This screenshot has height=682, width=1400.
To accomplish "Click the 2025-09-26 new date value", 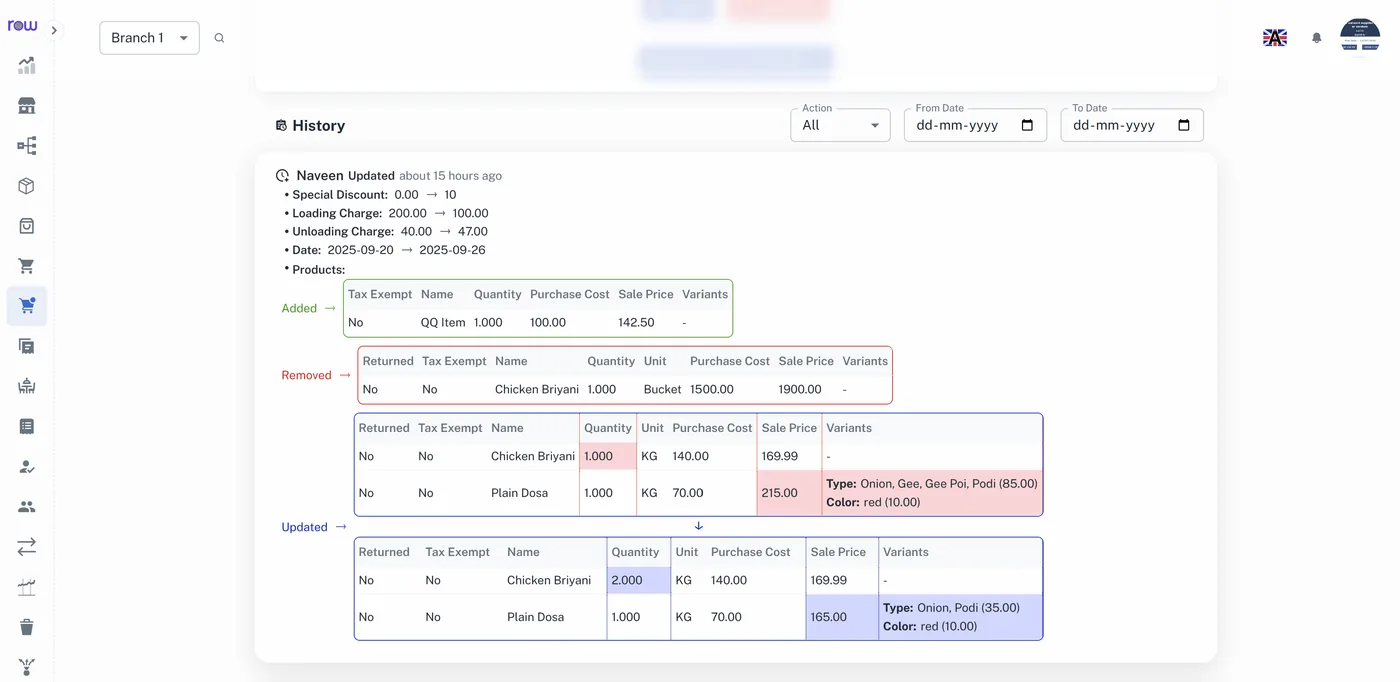I will tap(452, 250).
